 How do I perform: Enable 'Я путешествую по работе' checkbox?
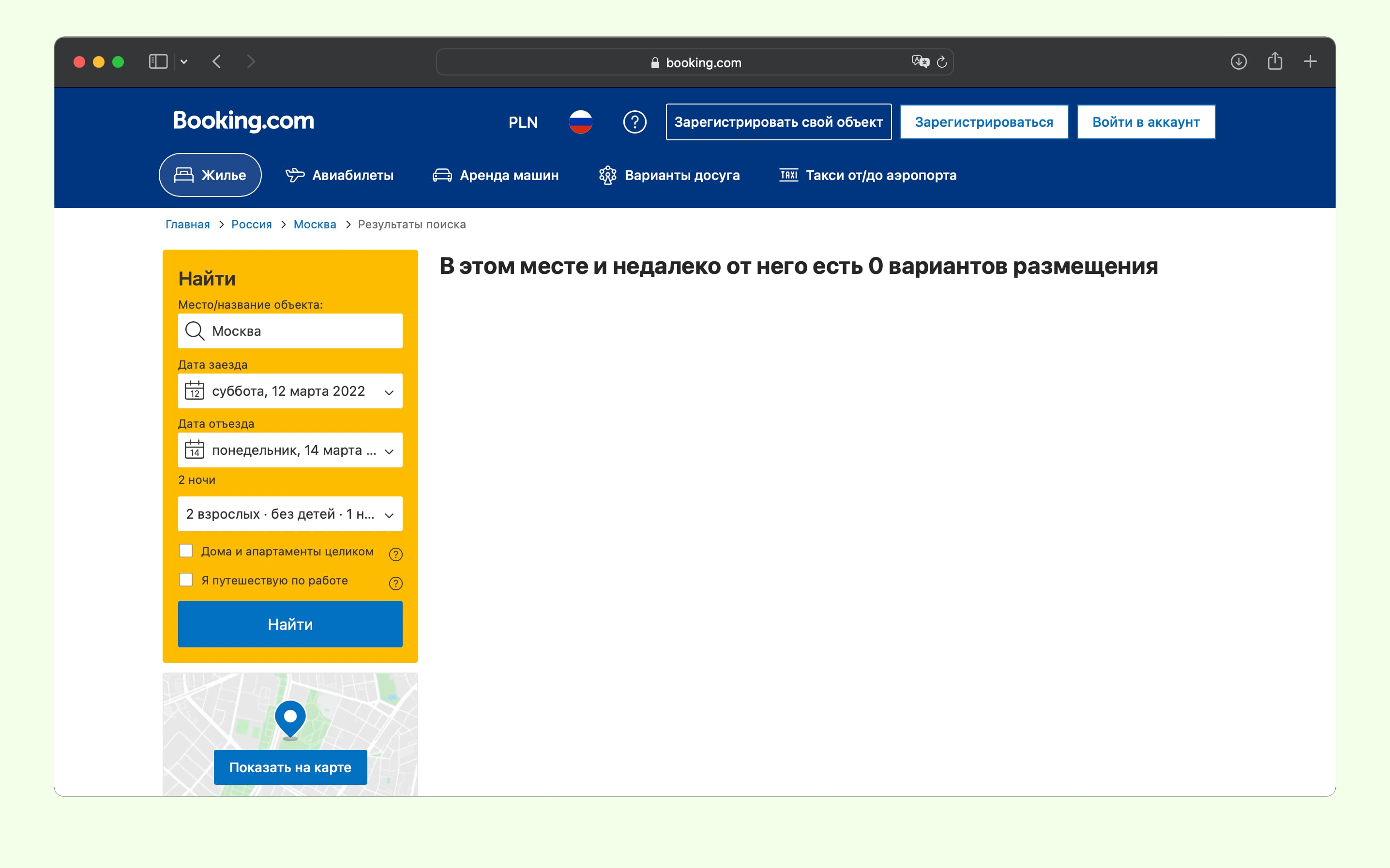pyautogui.click(x=186, y=580)
